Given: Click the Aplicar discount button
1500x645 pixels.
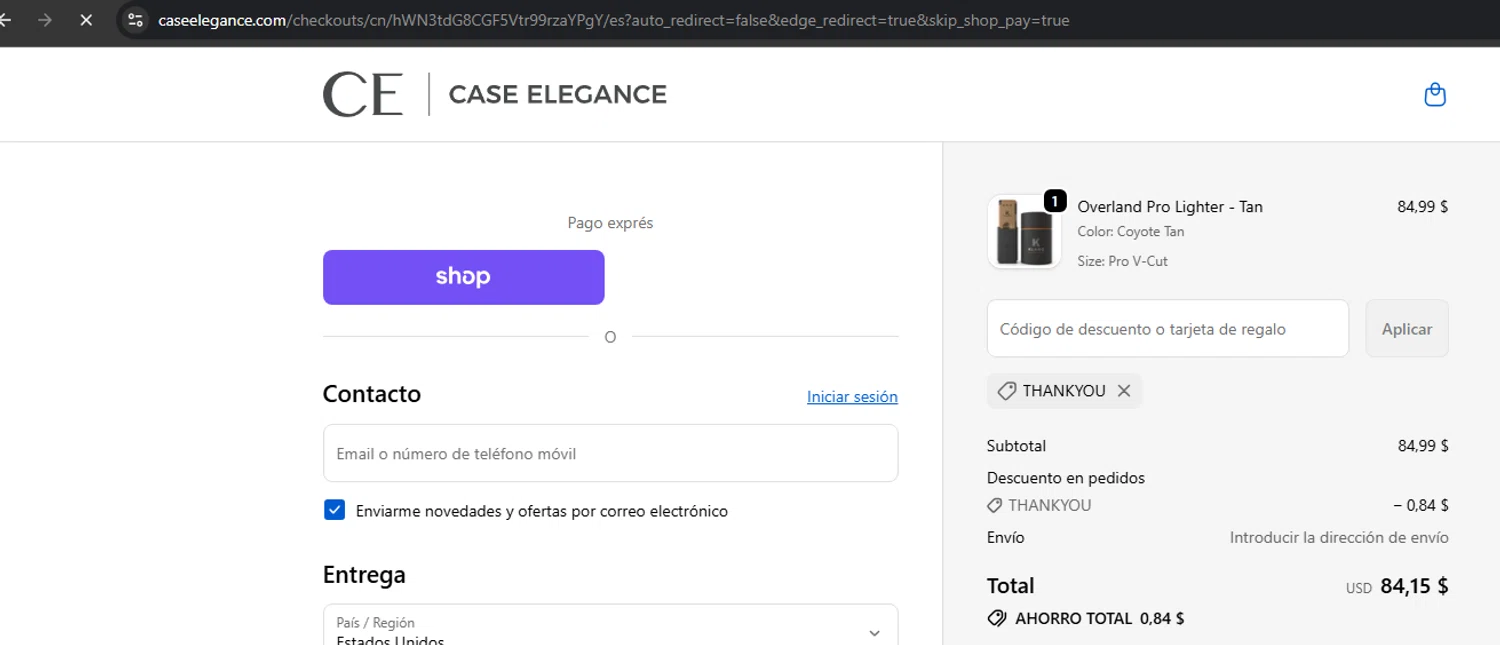Looking at the screenshot, I should click(1407, 328).
